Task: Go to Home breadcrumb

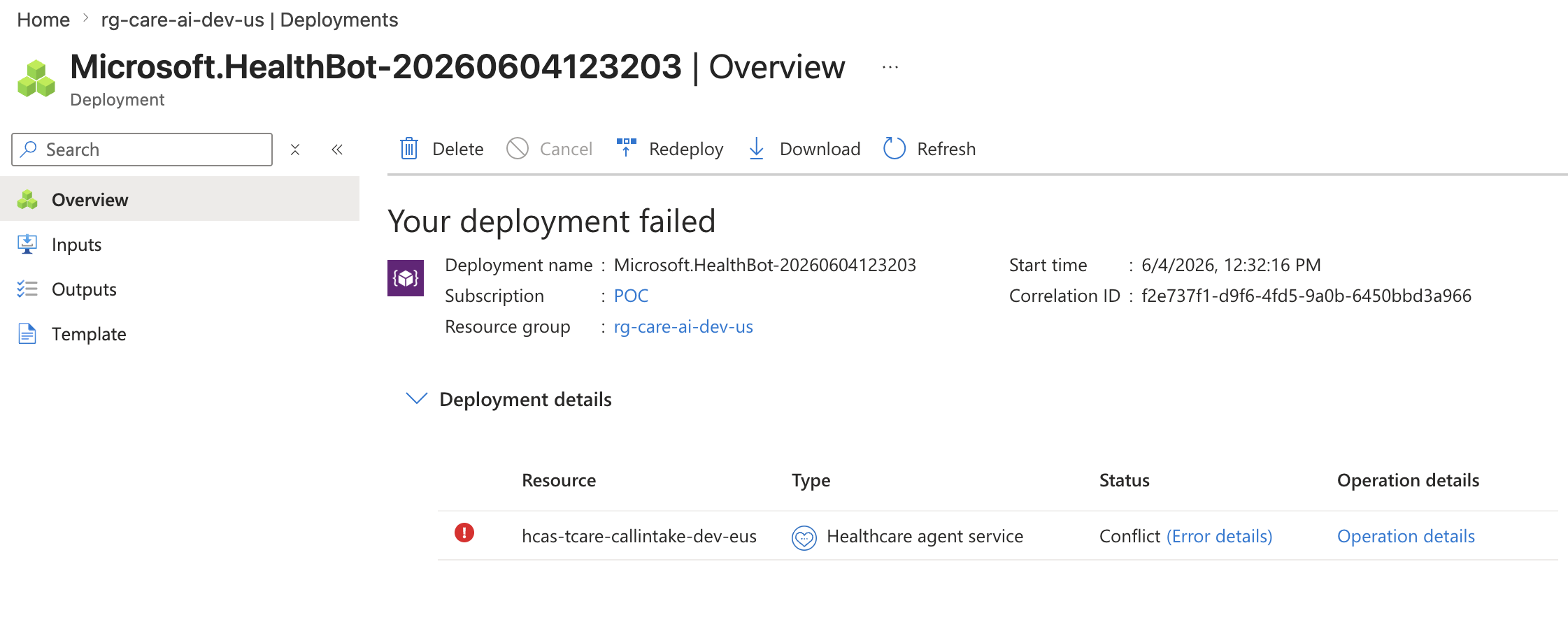Action: pyautogui.click(x=43, y=20)
